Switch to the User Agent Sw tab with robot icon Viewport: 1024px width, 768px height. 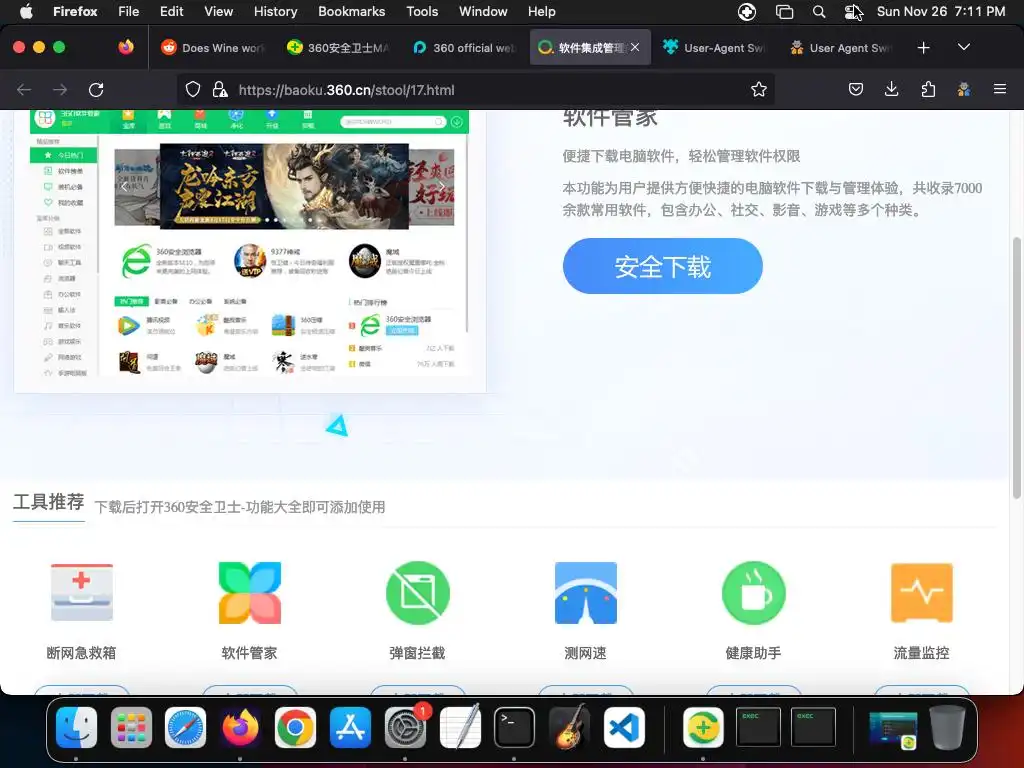click(840, 48)
